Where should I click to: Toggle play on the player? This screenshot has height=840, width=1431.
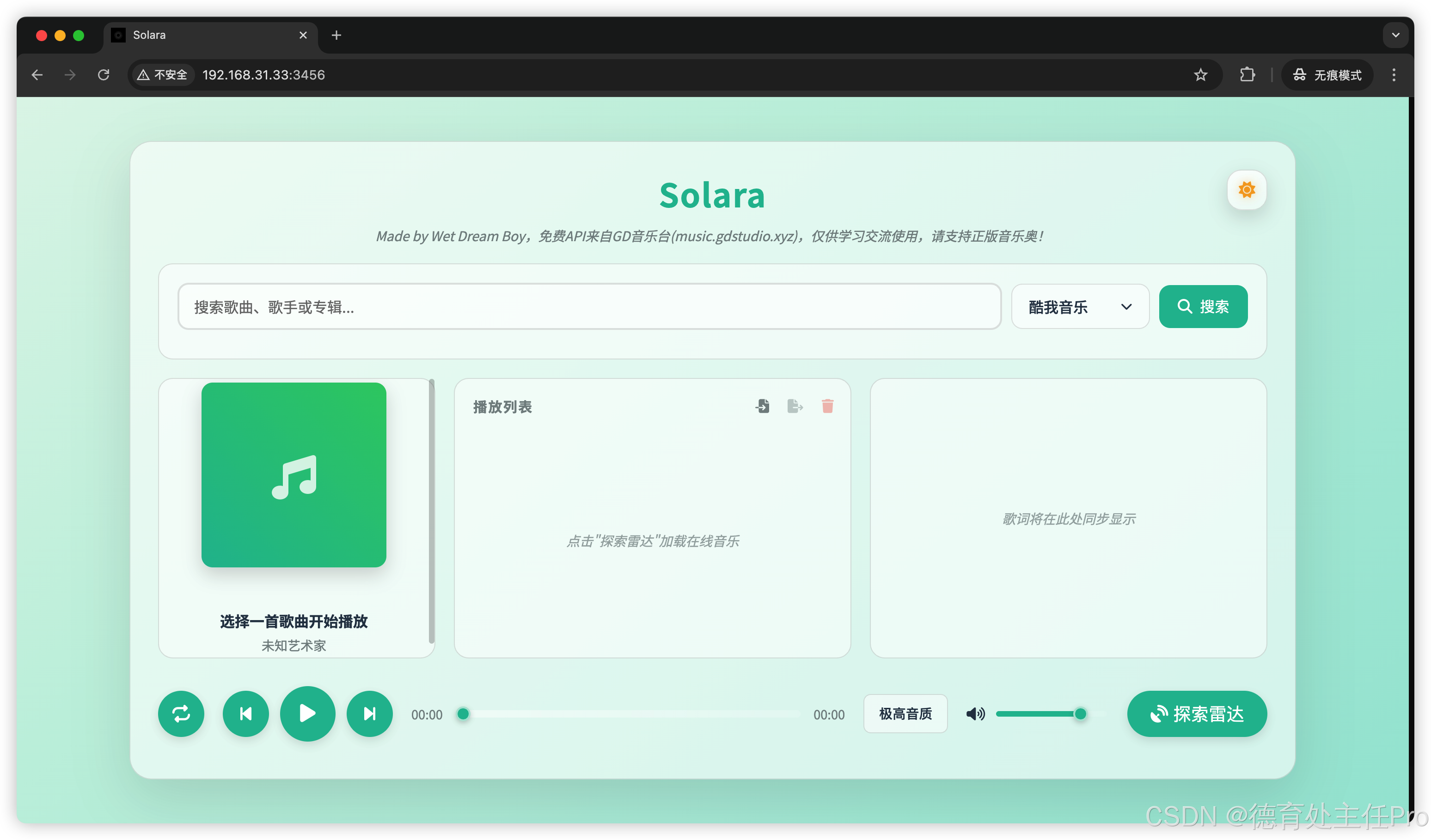click(307, 713)
